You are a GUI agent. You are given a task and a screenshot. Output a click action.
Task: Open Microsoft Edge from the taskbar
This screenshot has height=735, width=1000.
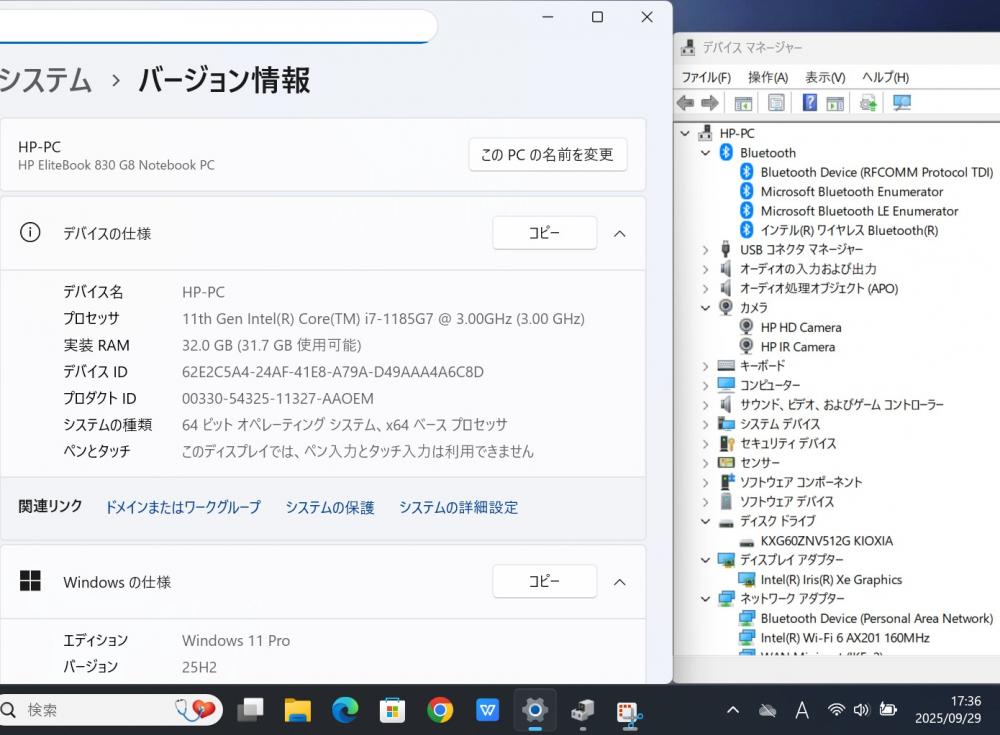tap(345, 710)
